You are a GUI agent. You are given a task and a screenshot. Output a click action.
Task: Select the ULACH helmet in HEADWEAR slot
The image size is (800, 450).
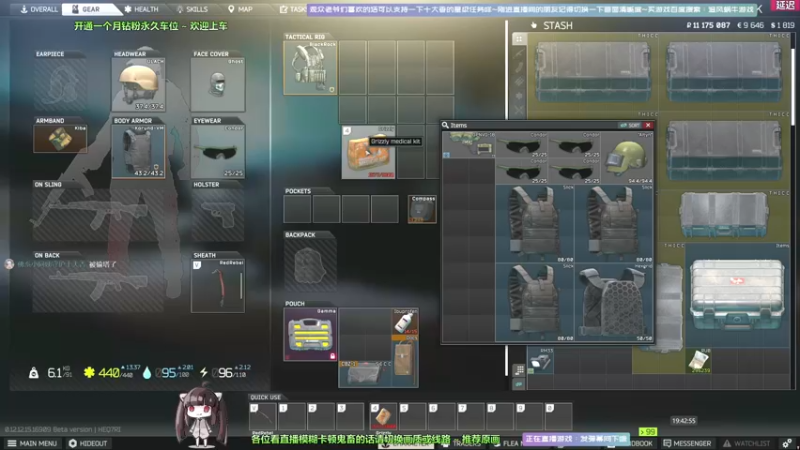pyautogui.click(x=138, y=84)
